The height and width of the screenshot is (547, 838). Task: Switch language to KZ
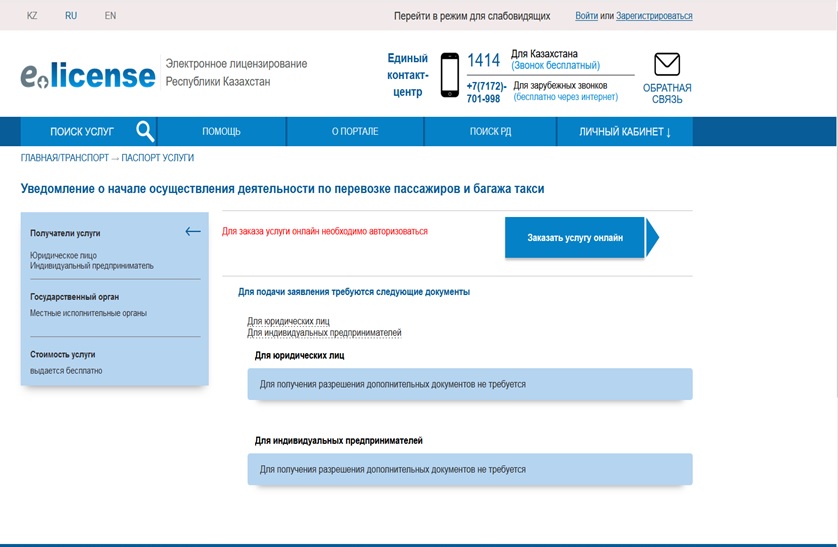coord(32,15)
